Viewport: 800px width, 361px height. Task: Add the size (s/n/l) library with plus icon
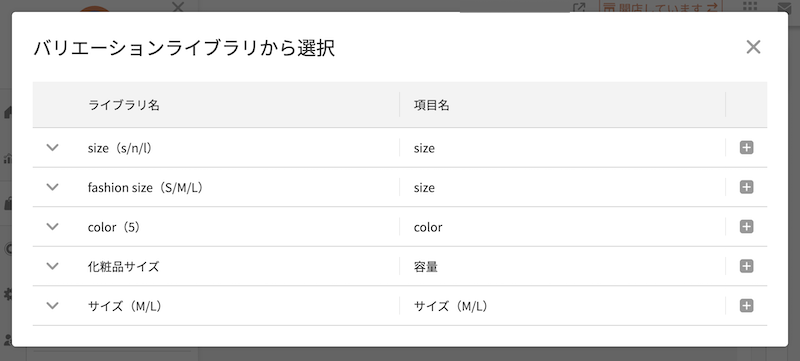click(x=746, y=148)
